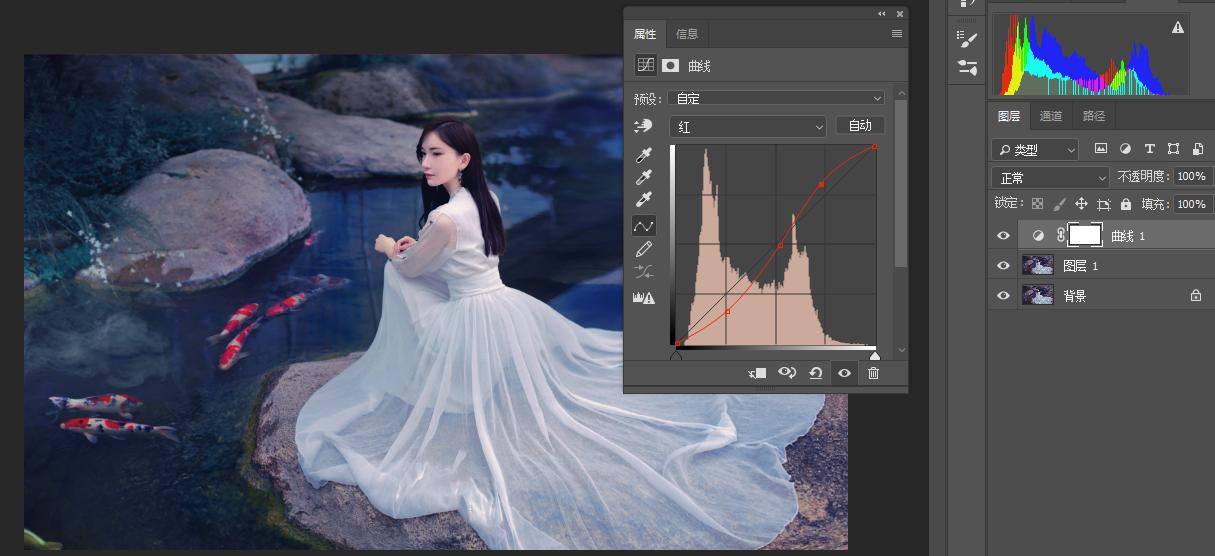1215x556 pixels.
Task: Switch to the 路径 tab
Action: (1094, 116)
